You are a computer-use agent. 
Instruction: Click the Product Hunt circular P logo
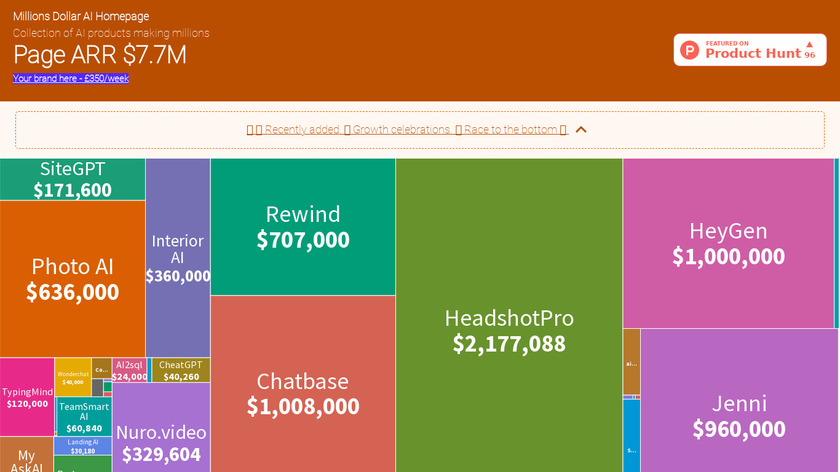coord(689,50)
